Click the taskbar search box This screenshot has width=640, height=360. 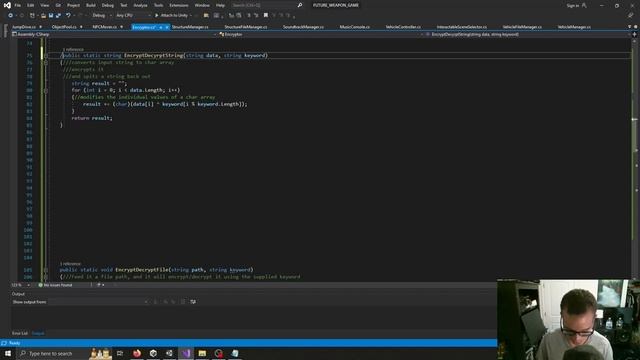[x=64, y=353]
